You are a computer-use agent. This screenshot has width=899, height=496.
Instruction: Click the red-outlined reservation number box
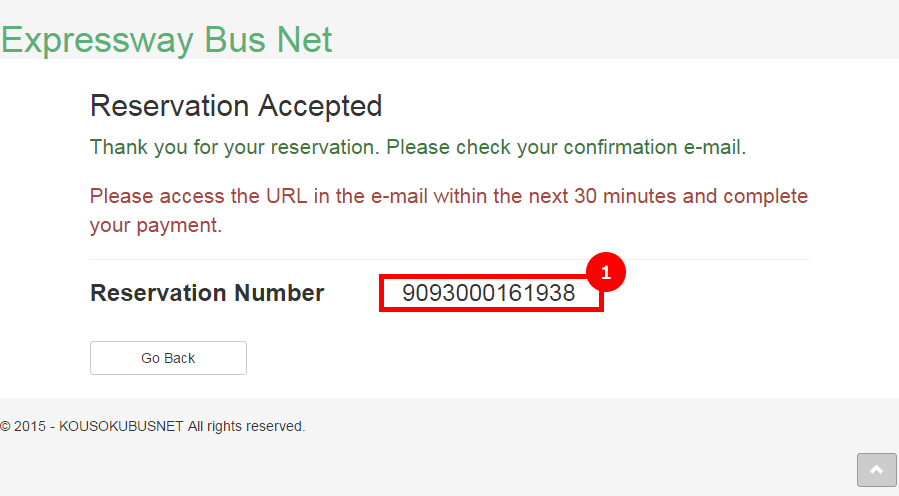[491, 293]
